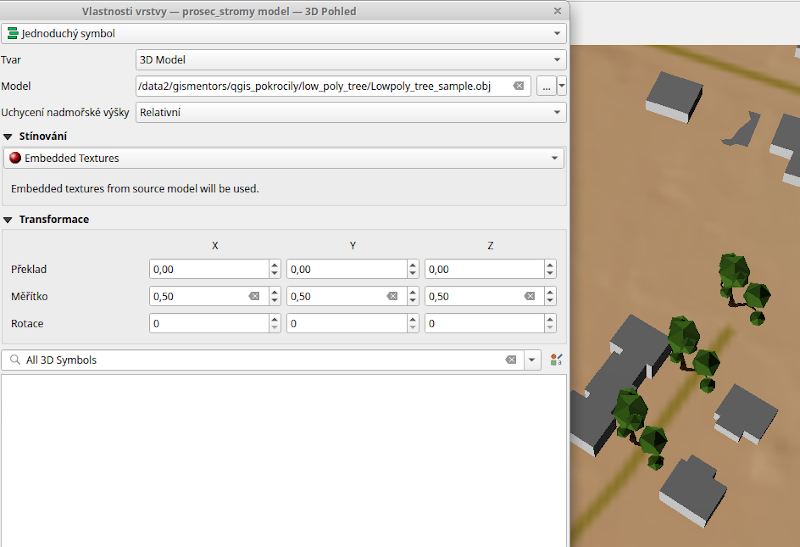Image resolution: width=800 pixels, height=547 pixels.
Task: Close the Vlastnosti vrstvy dialog
Action: (x=558, y=11)
